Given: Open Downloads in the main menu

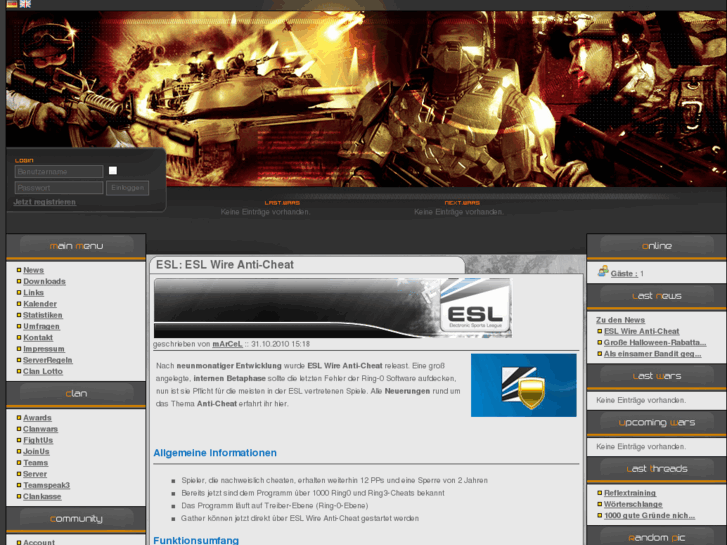Looking at the screenshot, I should click(x=45, y=282).
